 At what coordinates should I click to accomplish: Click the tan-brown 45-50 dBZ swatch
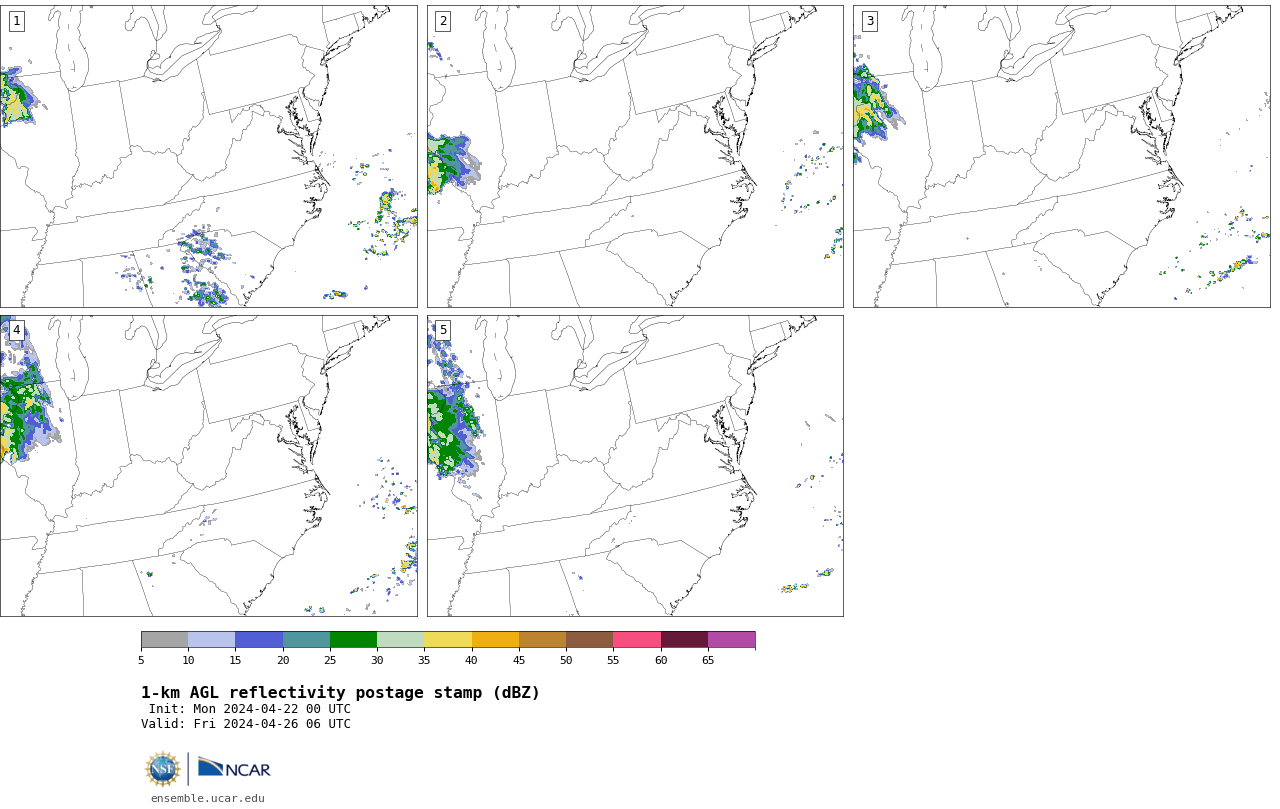tap(542, 640)
